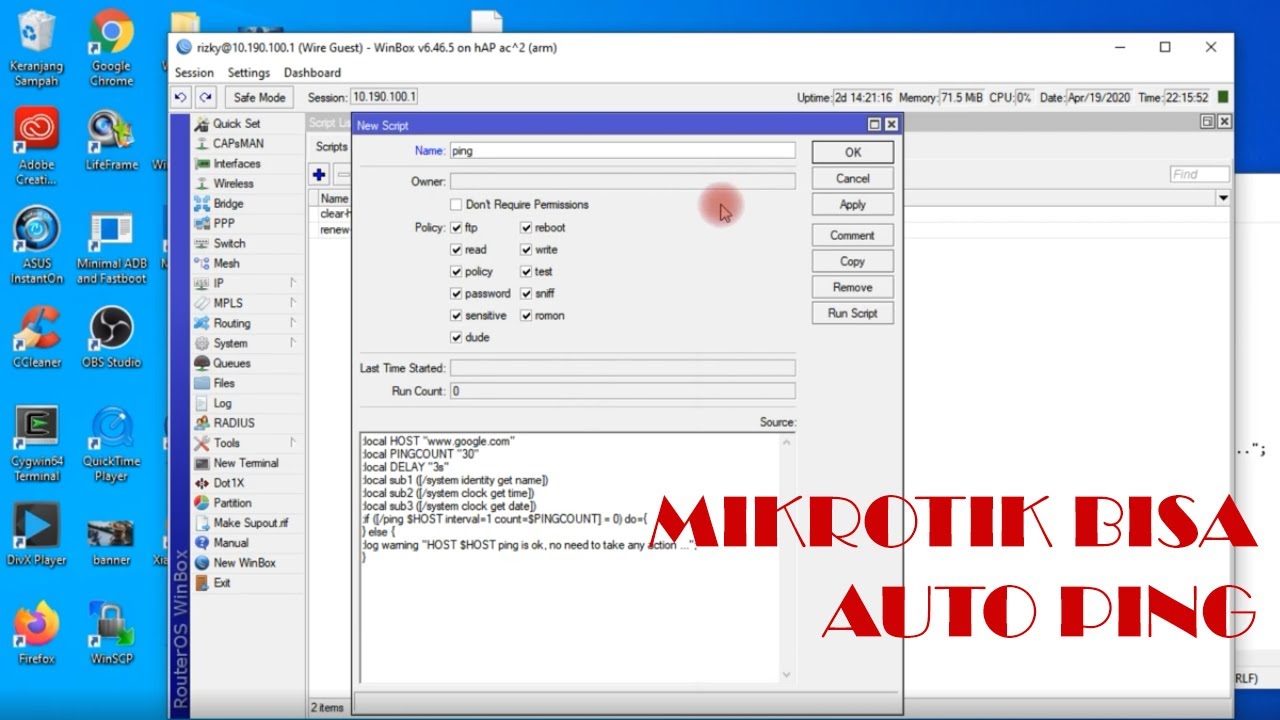The image size is (1280, 720).
Task: Open WinSCP desktop shortcut
Action: (111, 632)
